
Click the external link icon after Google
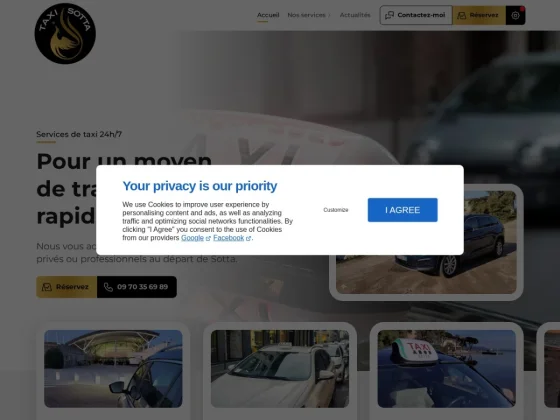coord(208,239)
